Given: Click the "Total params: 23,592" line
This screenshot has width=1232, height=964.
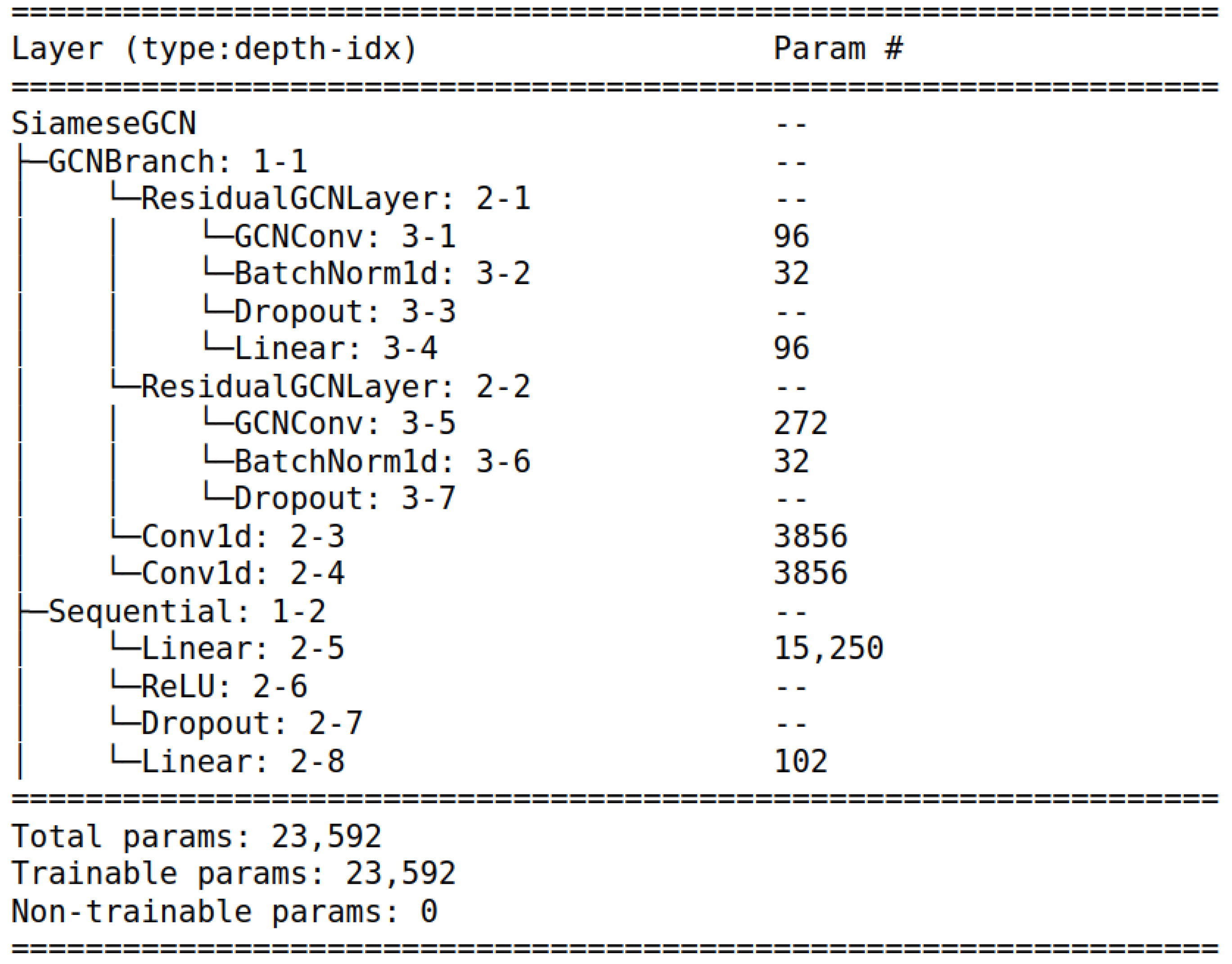Looking at the screenshot, I should tap(196, 837).
